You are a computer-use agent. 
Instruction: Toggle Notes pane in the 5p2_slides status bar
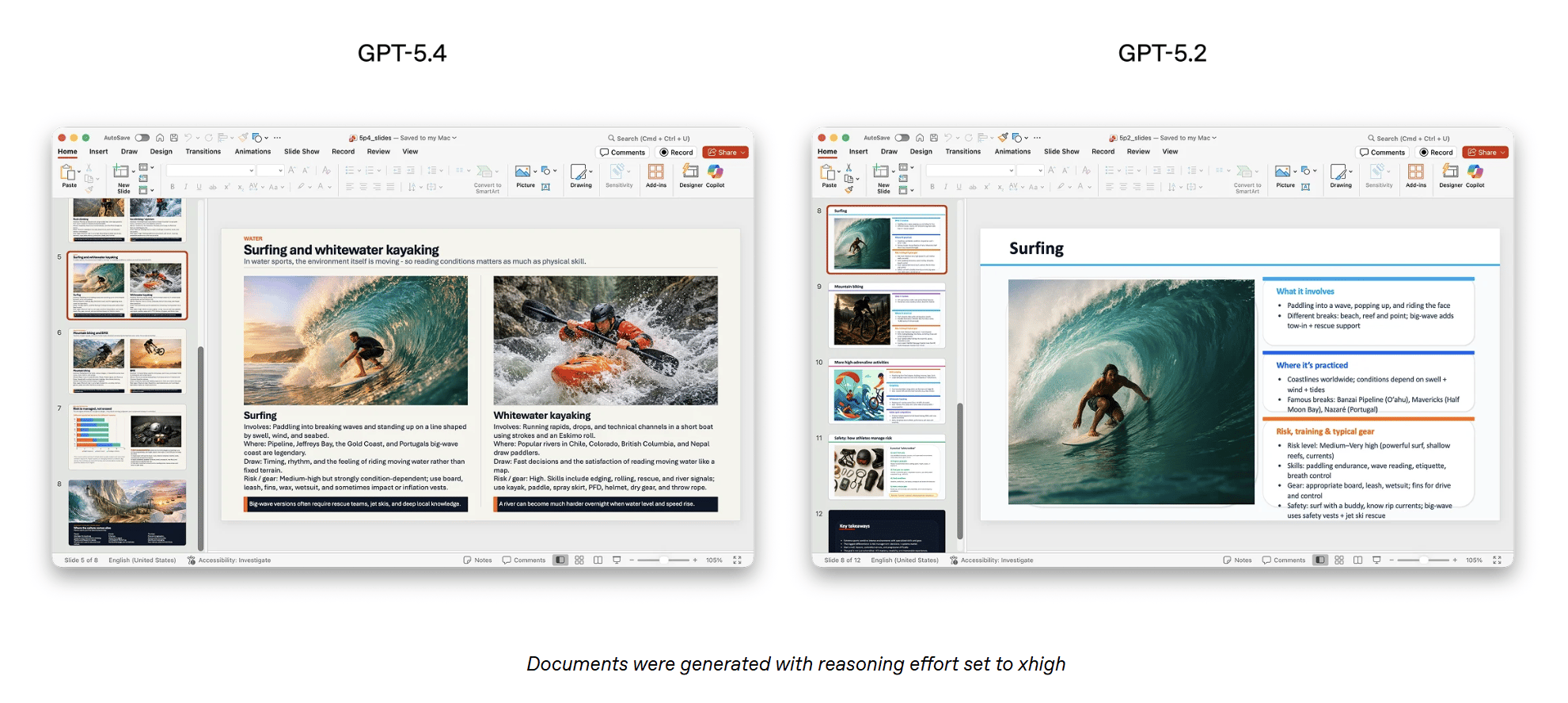pyautogui.click(x=1237, y=560)
